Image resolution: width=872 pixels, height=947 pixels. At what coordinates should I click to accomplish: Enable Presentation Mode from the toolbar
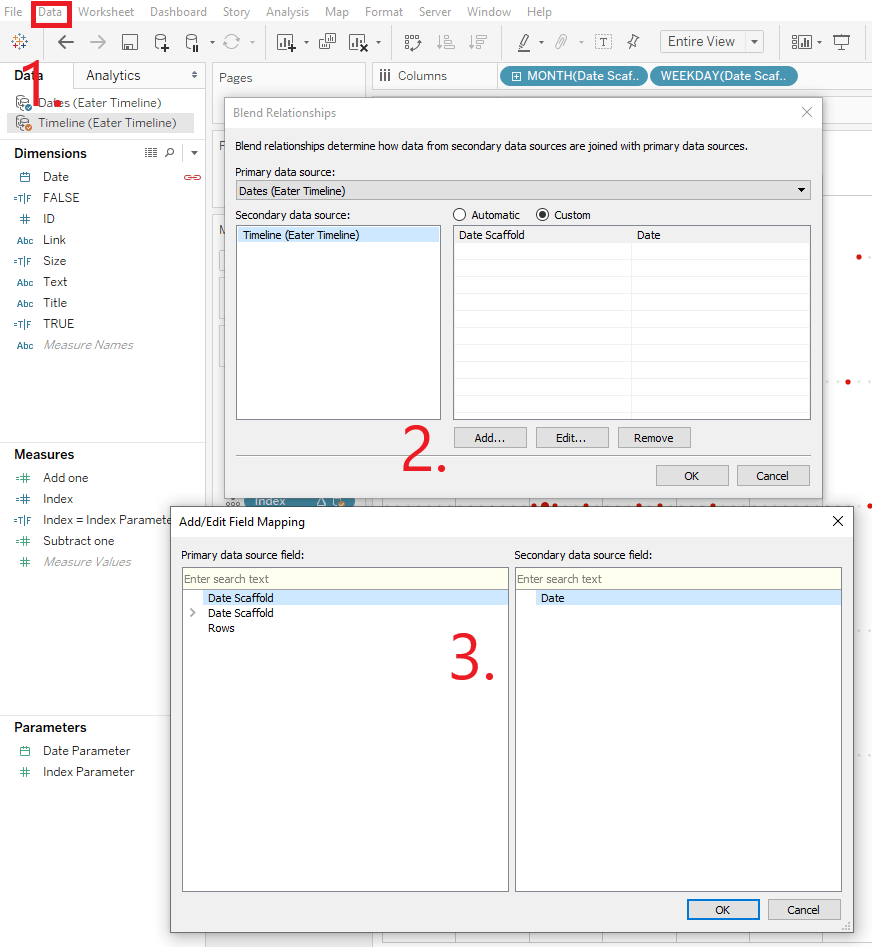pyautogui.click(x=841, y=41)
